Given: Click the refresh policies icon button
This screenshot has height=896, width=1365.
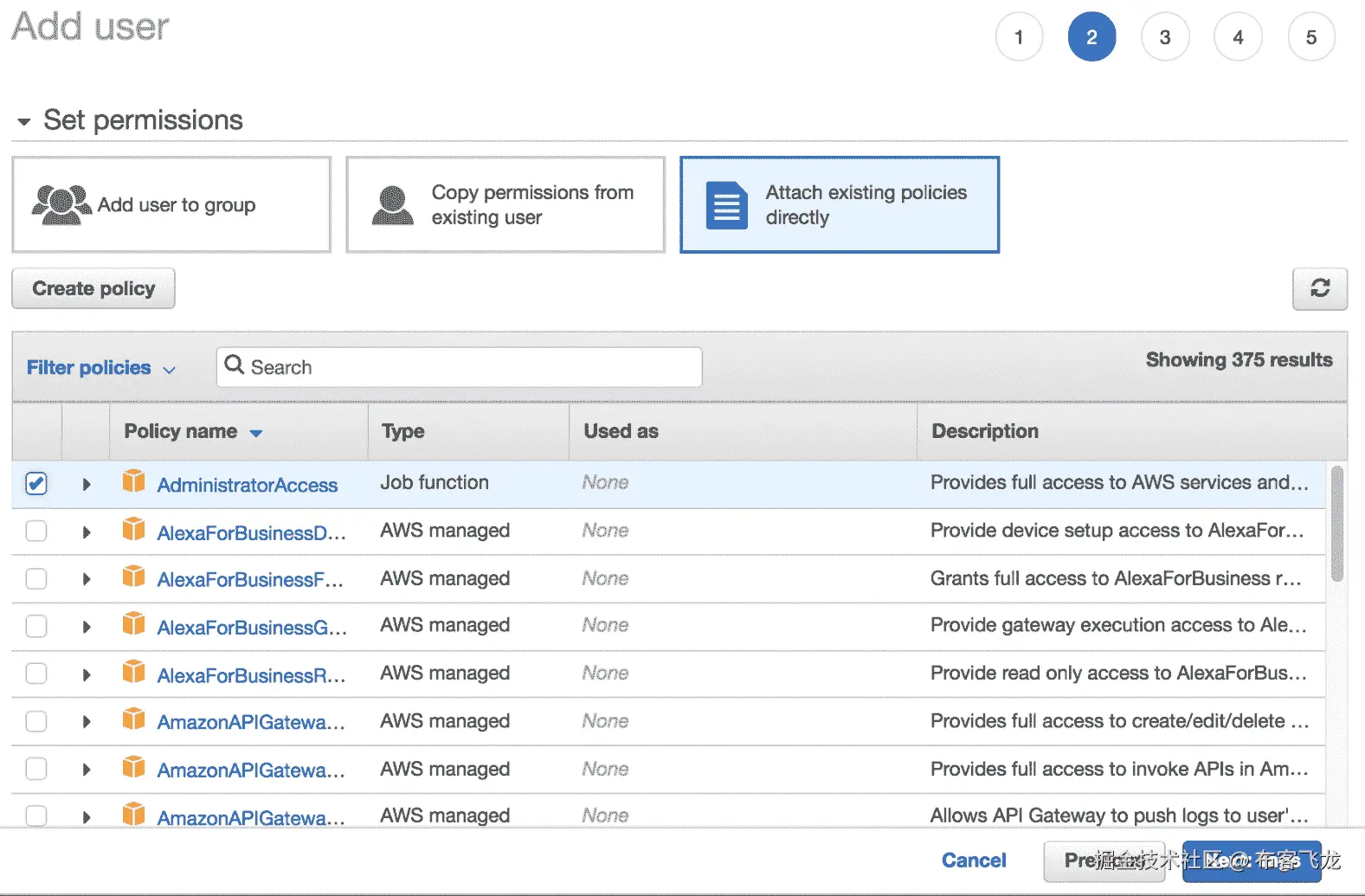Looking at the screenshot, I should [1319, 288].
